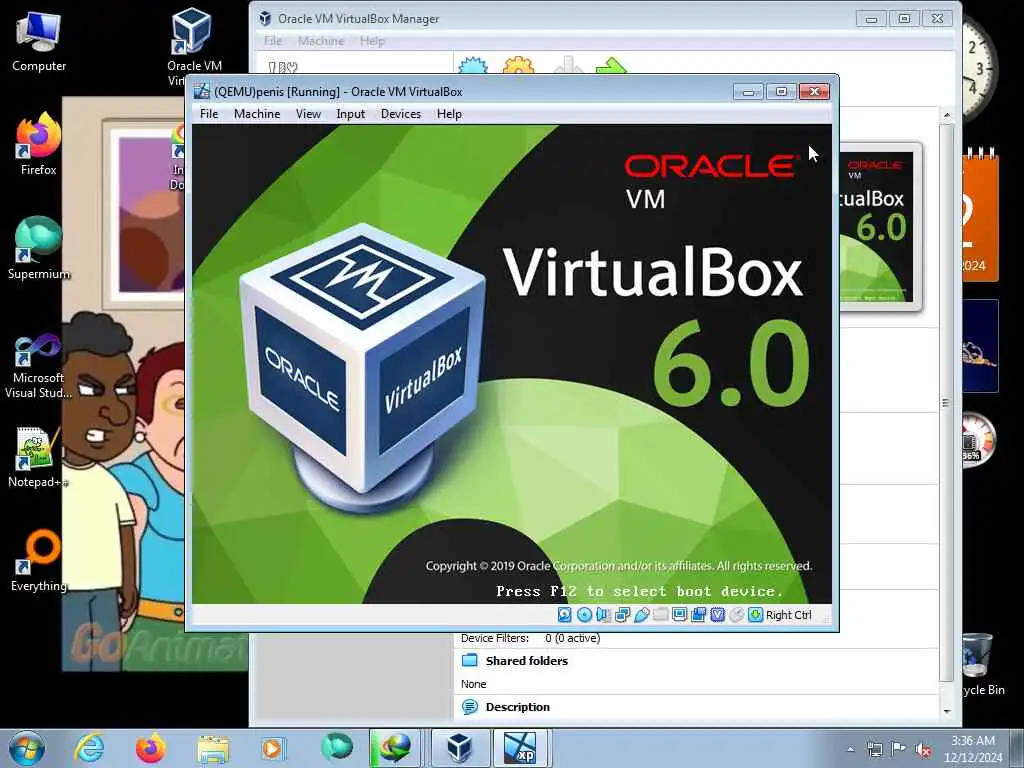The height and width of the screenshot is (768, 1024).
Task: Show hidden tray icons arrow
Action: tap(850, 749)
